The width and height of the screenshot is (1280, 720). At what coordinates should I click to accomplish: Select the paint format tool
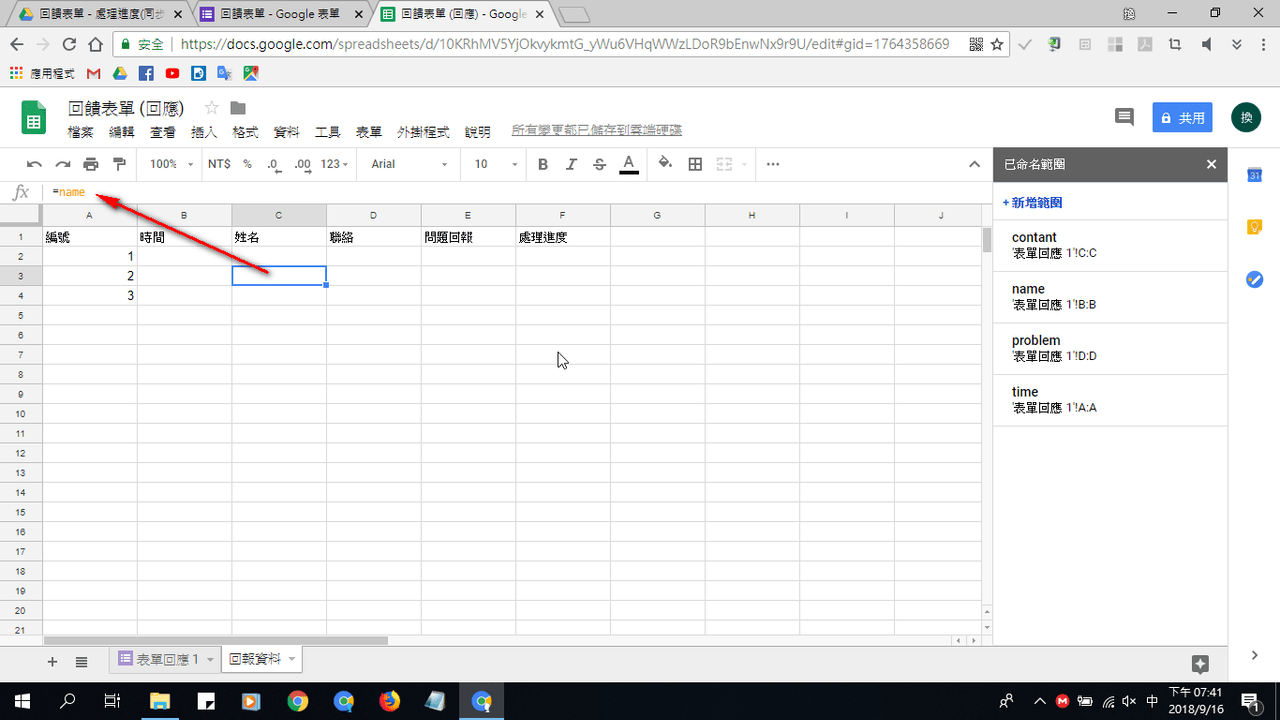pyautogui.click(x=120, y=164)
